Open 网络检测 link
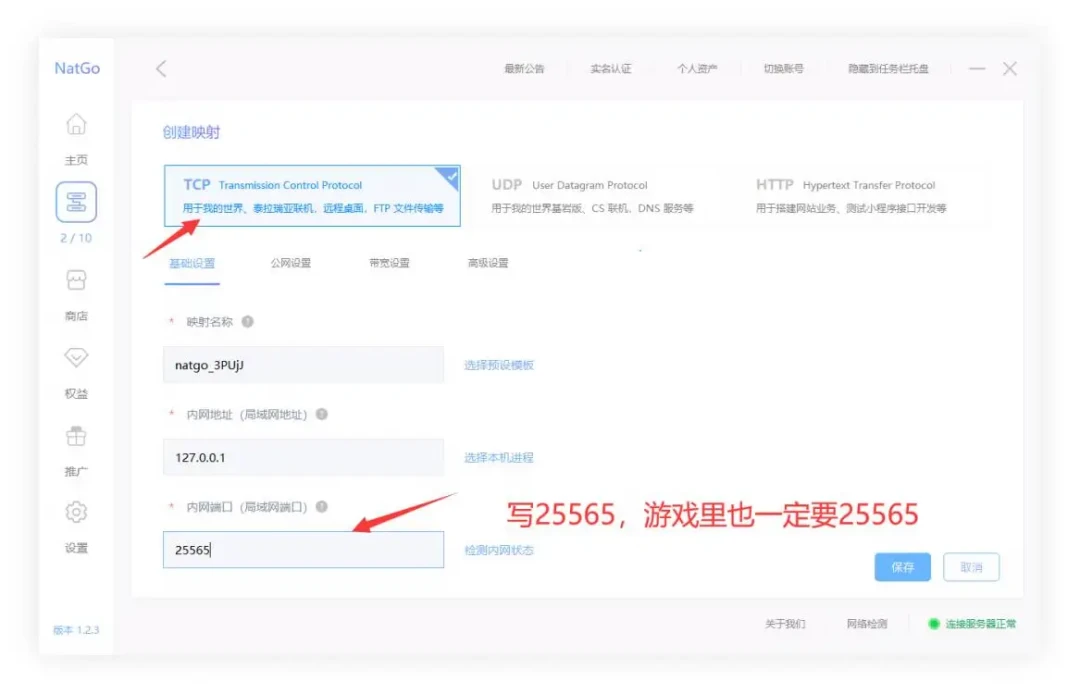Screen dimensions: 1080x694 click(867, 624)
